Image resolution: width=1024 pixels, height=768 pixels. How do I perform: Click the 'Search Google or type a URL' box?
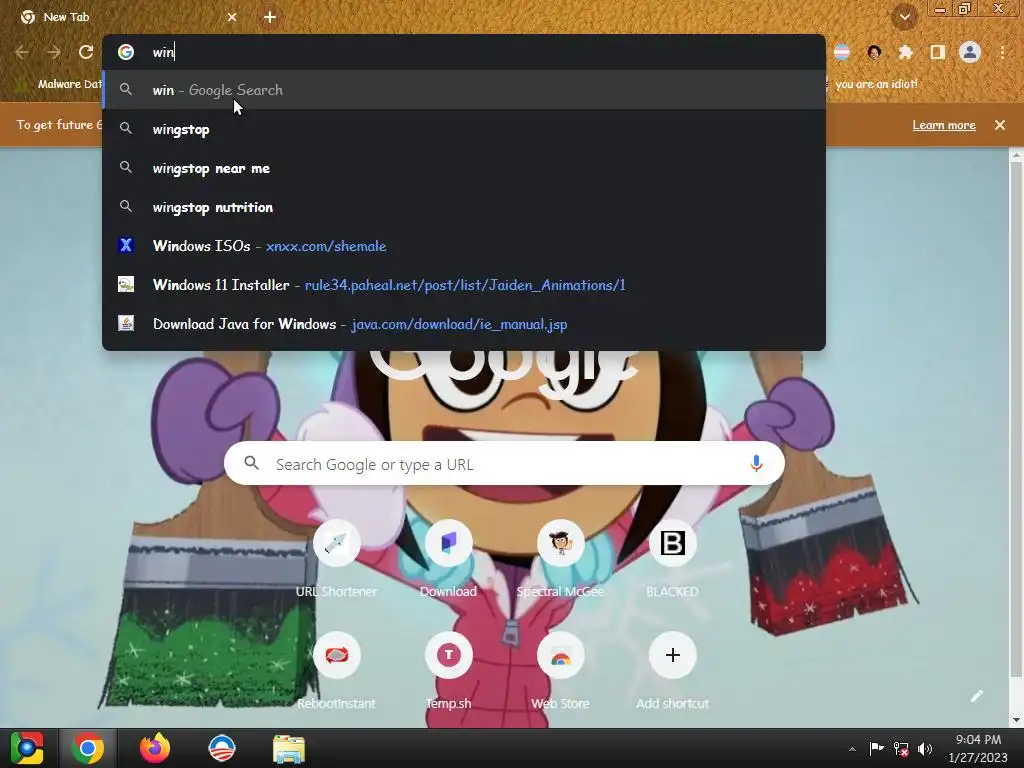tap(504, 464)
